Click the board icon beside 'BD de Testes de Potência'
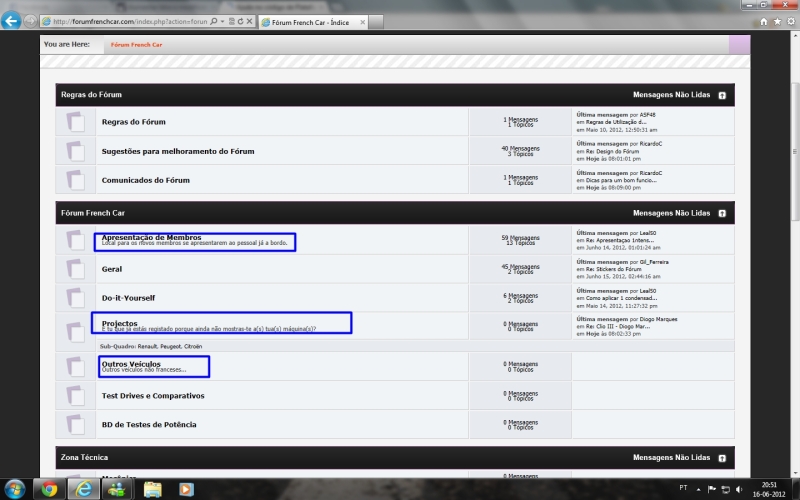This screenshot has width=800, height=500. [x=76, y=424]
